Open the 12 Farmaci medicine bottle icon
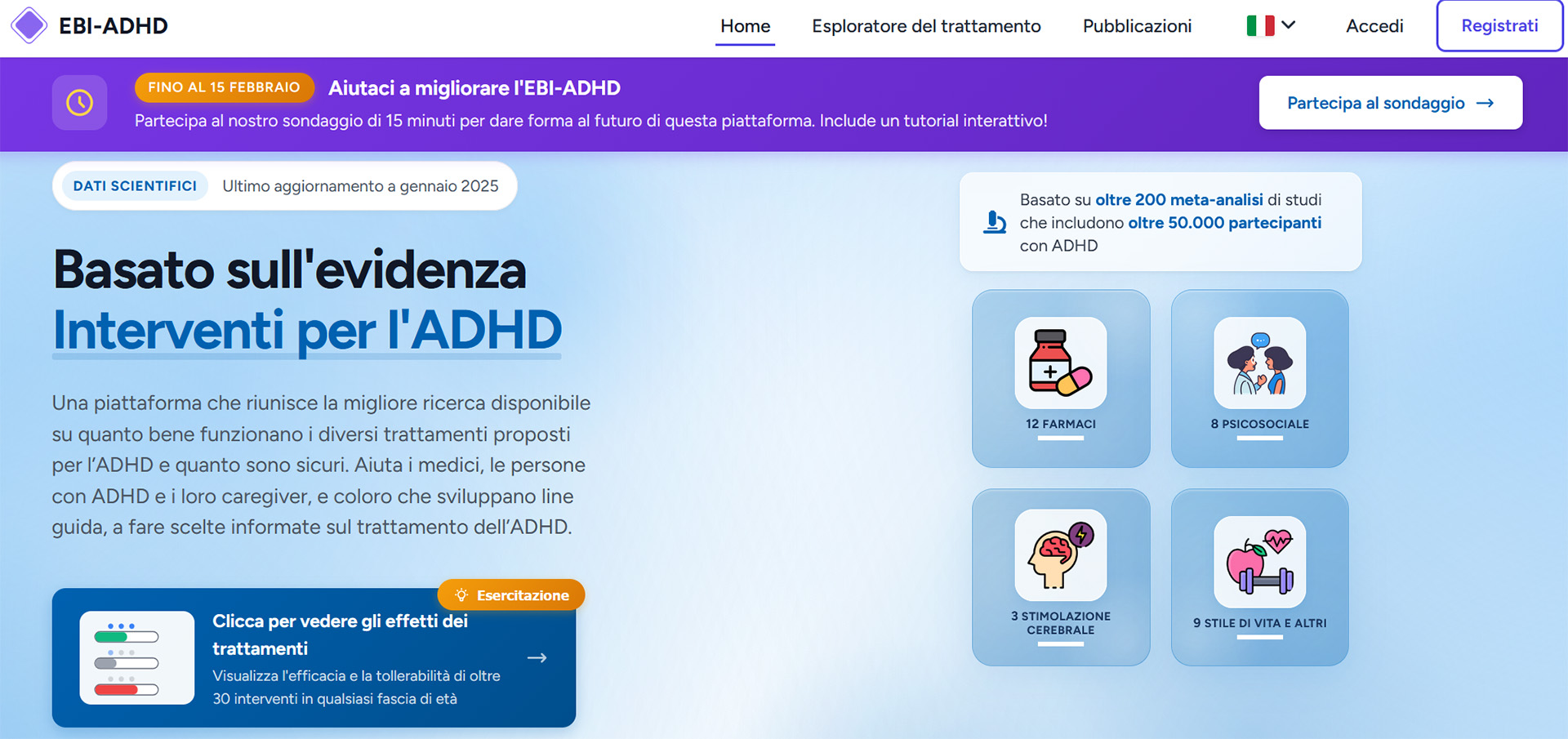This screenshot has width=1568, height=739. tap(1060, 363)
